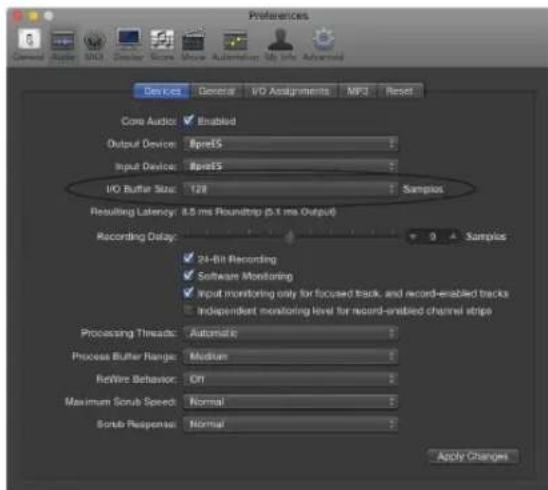Screen dimensions: 548x490
Task: Click the Recording Delay samples value field
Action: tap(433, 237)
